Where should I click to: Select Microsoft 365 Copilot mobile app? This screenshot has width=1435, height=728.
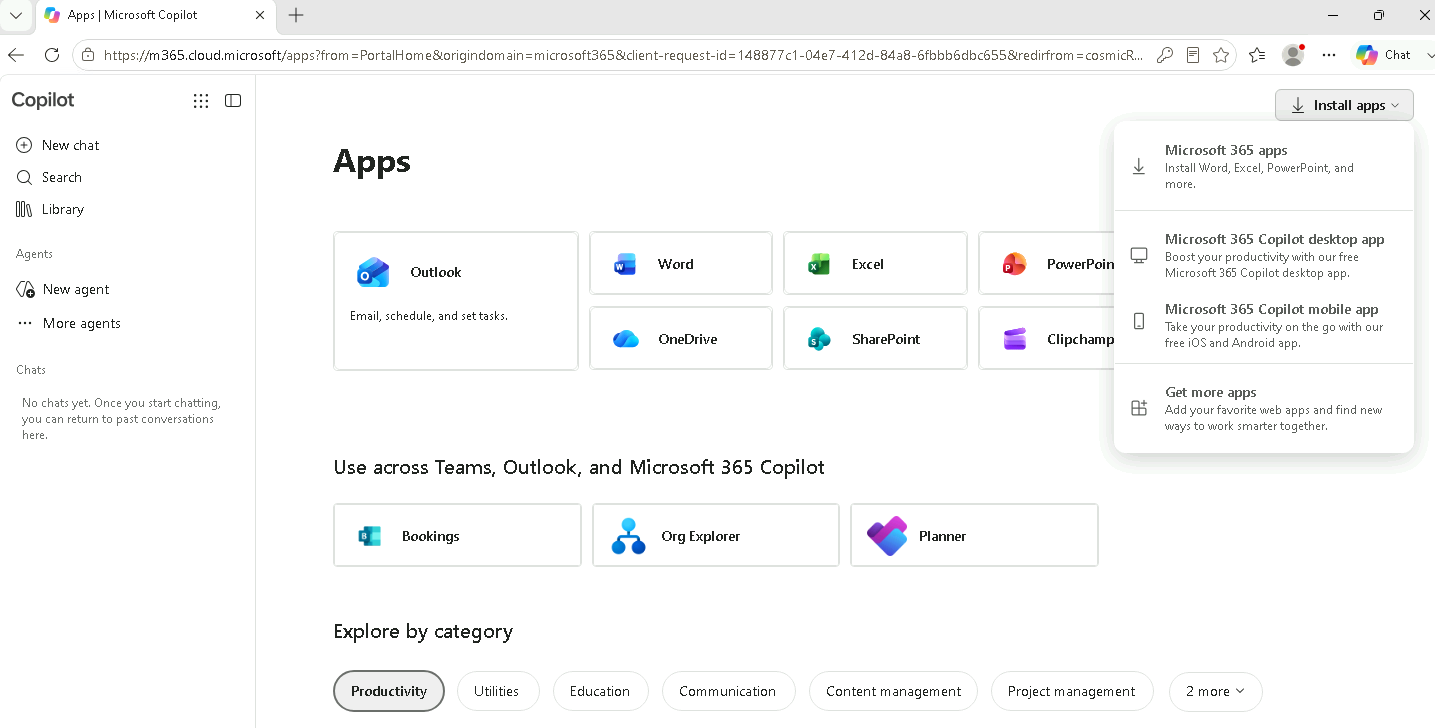tap(1264, 325)
